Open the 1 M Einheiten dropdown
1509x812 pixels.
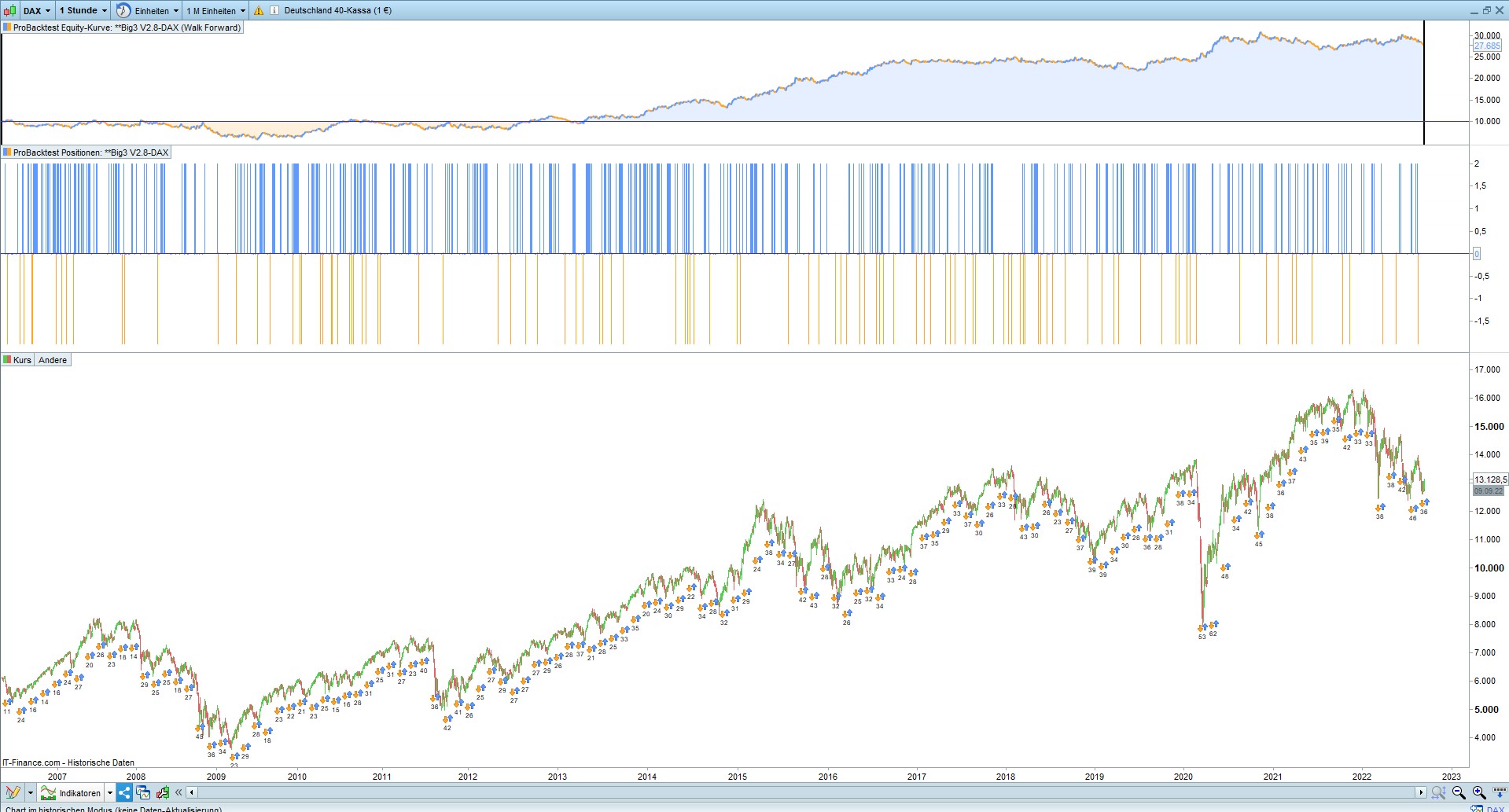(x=215, y=11)
